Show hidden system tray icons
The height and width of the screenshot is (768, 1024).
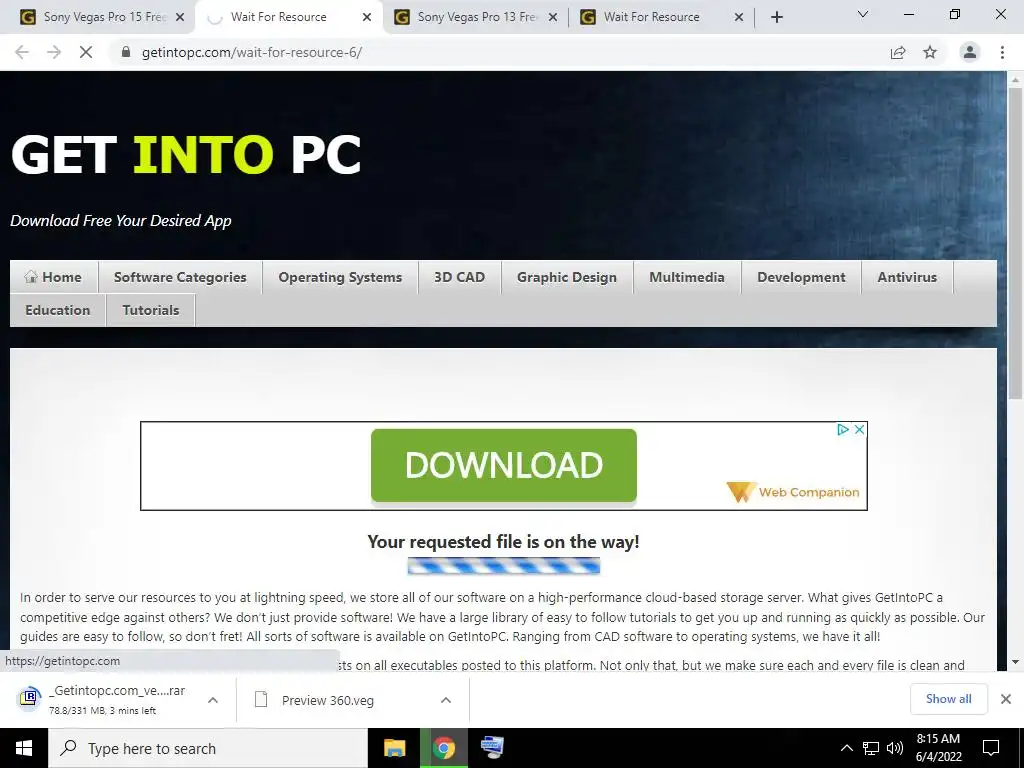(846, 748)
